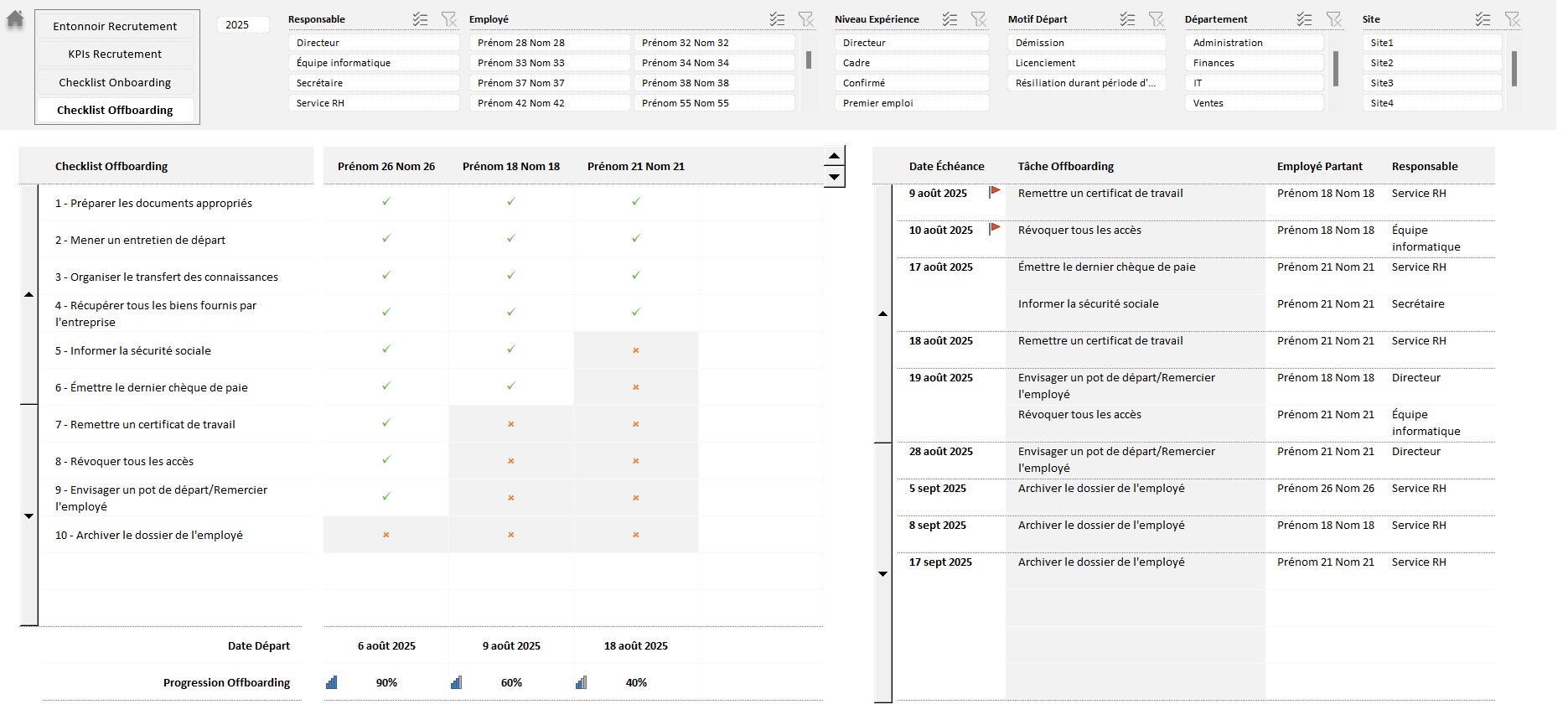
Task: Toggle multi-select on Département slicer
Action: pos(1304,19)
